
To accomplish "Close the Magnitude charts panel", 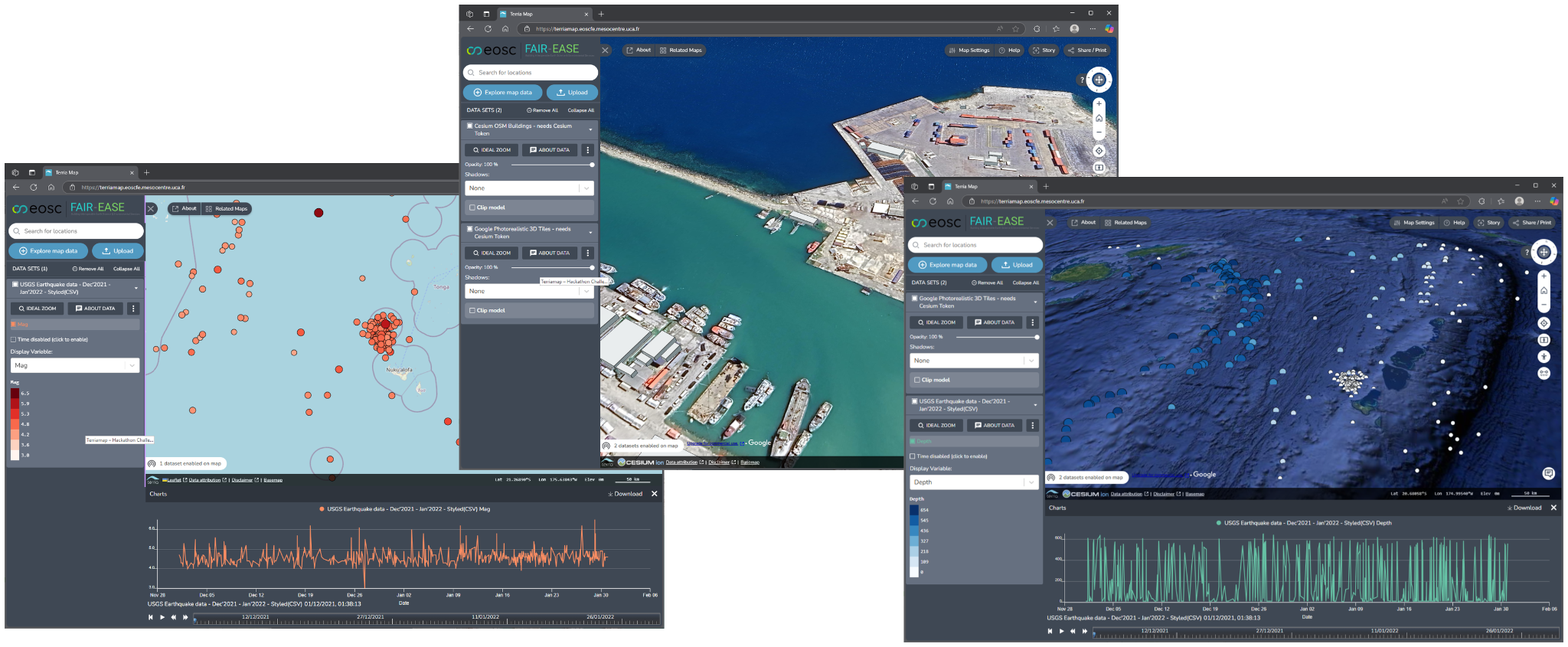I will 654,494.
